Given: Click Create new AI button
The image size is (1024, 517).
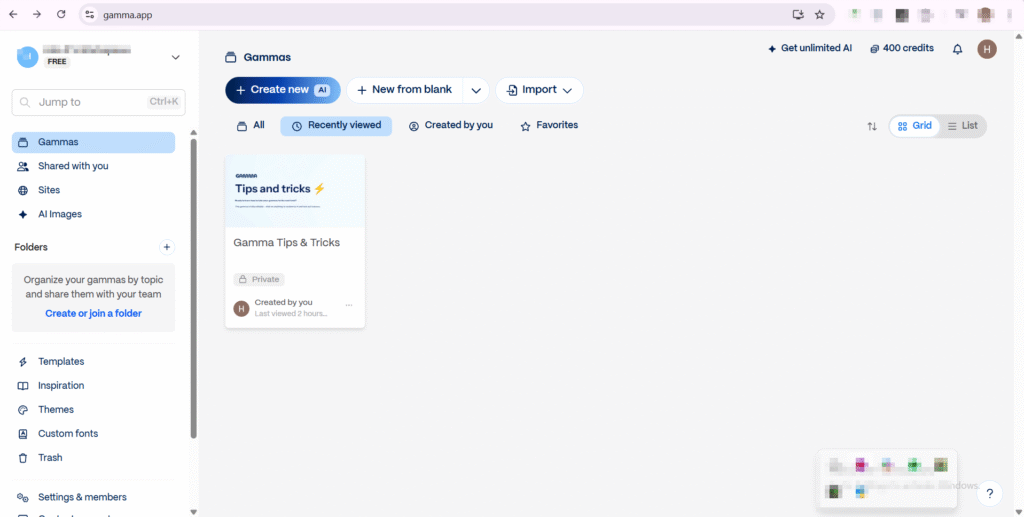Looking at the screenshot, I should click(x=283, y=90).
